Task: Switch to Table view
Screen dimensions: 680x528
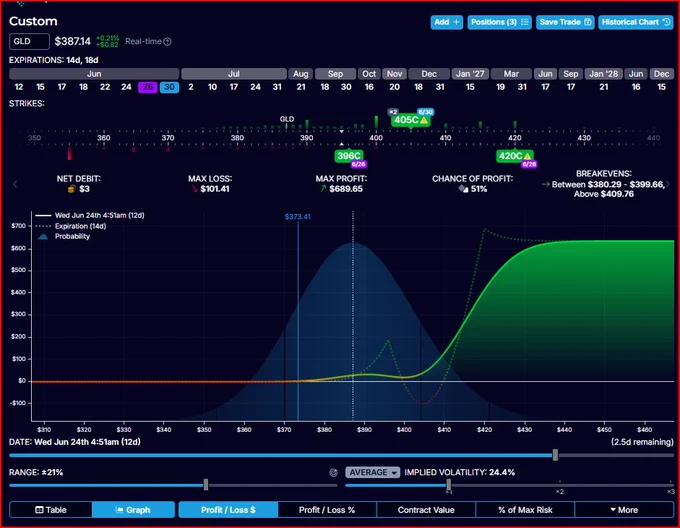Action: [x=51, y=510]
